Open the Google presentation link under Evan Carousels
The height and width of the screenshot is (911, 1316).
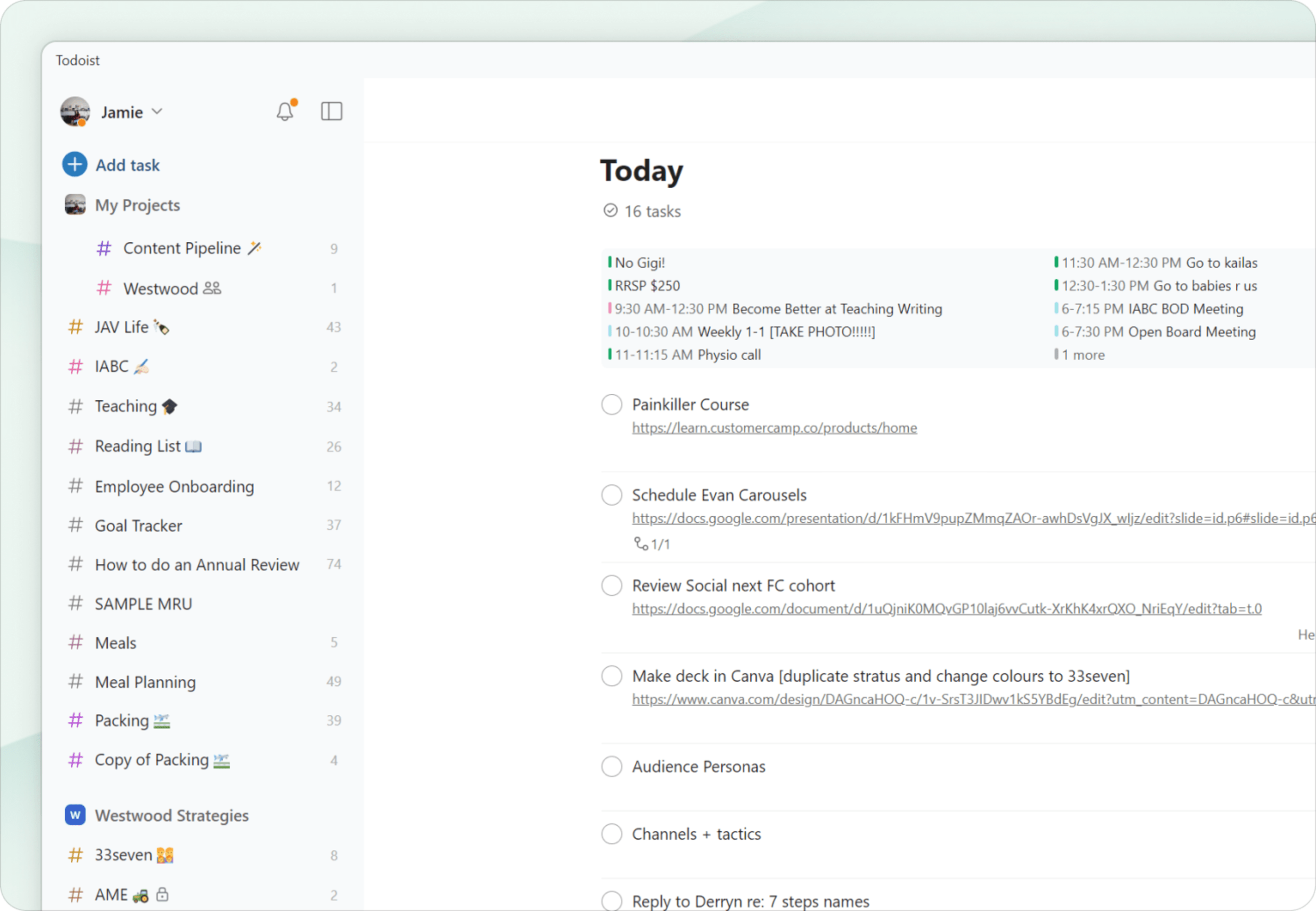coord(973,518)
